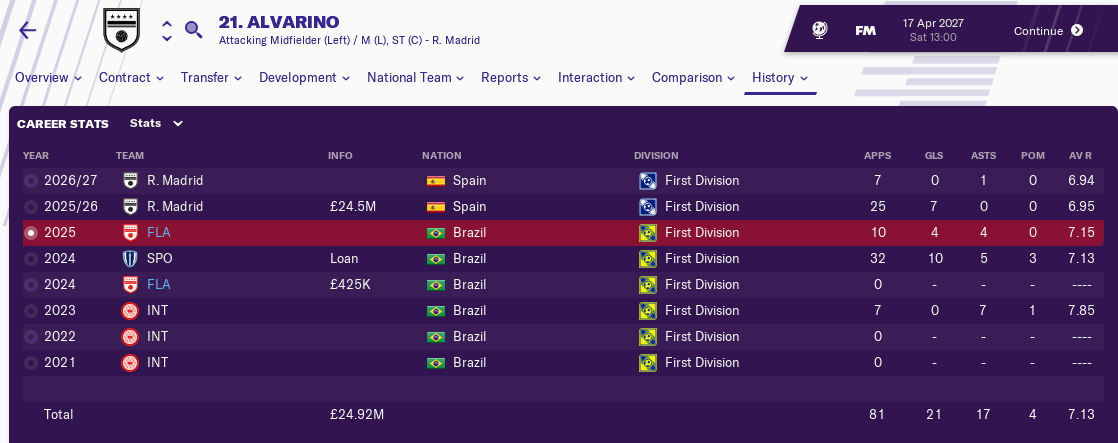Screen dimensions: 1118x443
Task: Expand the Development dropdown menu
Action: [304, 78]
